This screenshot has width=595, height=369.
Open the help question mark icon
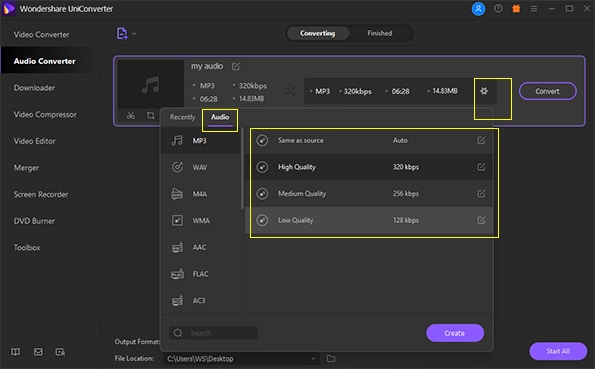[498, 8]
